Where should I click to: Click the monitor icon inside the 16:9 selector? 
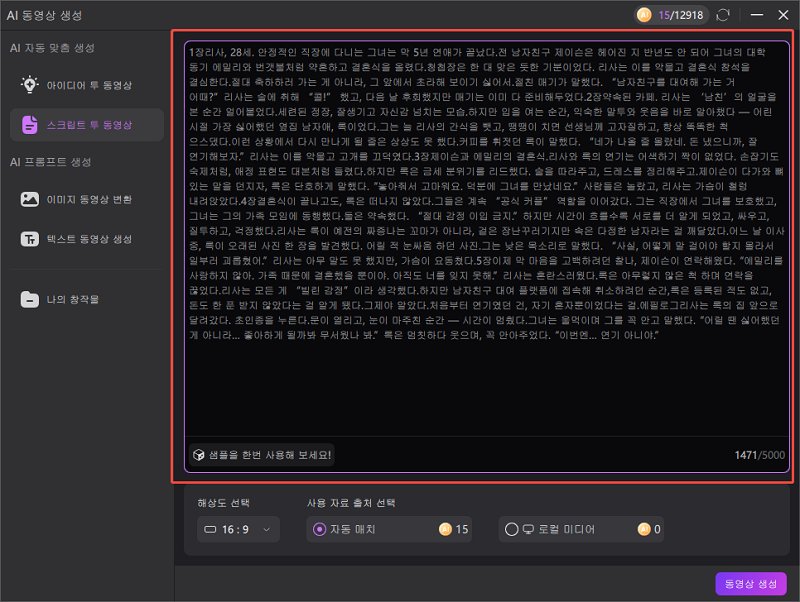point(208,530)
